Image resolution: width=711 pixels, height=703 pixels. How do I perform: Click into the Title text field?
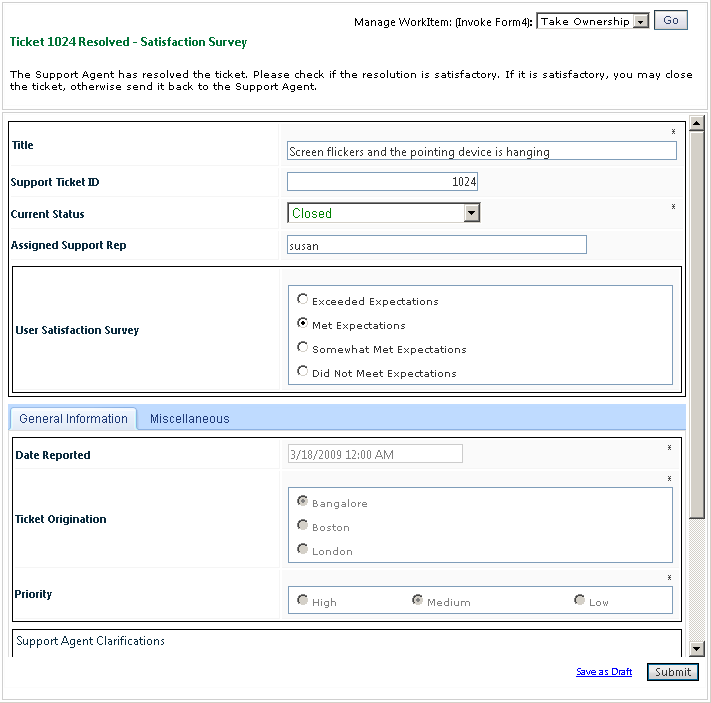(x=481, y=151)
